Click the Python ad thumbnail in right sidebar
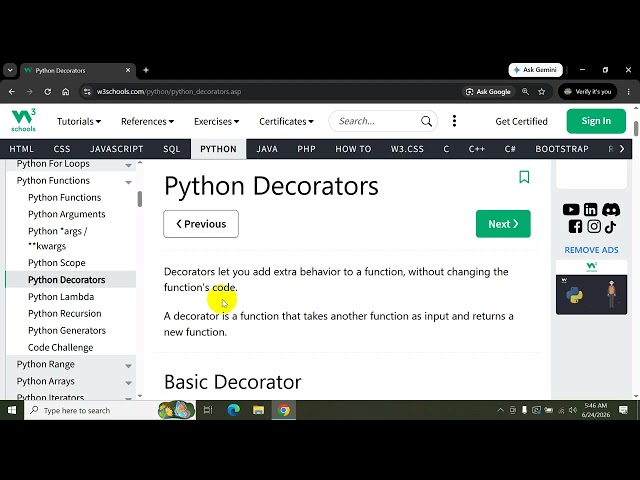Screen dimensions: 640x480 [x=591, y=294]
